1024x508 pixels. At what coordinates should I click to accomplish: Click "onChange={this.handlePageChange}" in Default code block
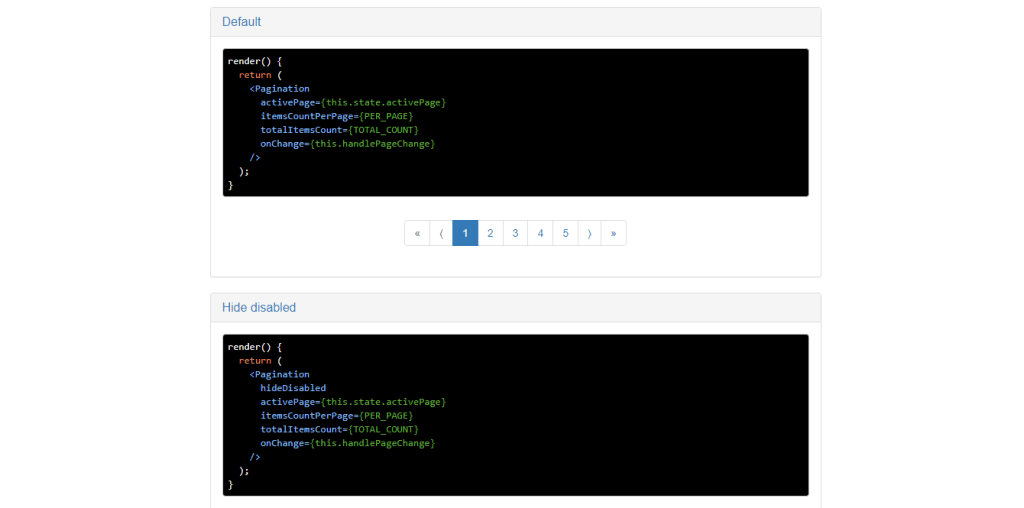(x=347, y=144)
